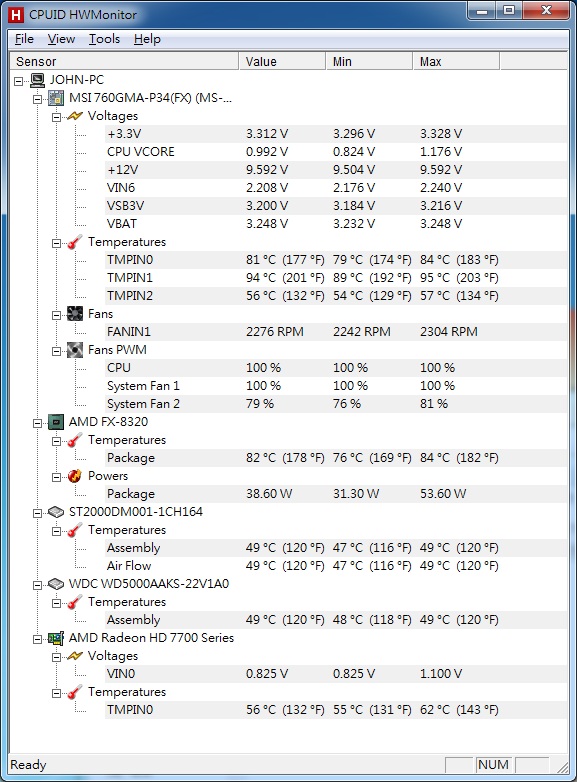Click the WDC WD5000AAKS drive icon
This screenshot has width=577, height=782.
pos(56,584)
